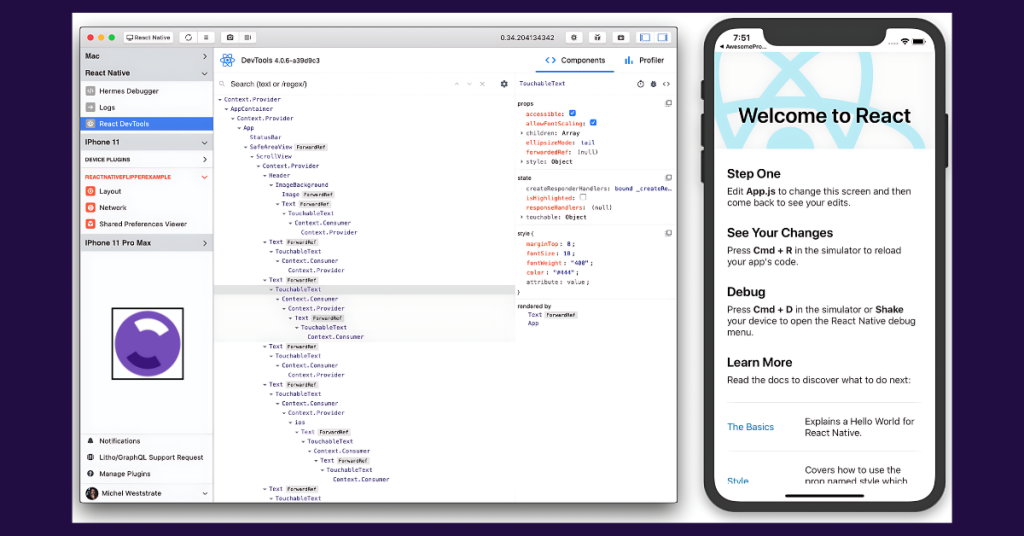Click the reload icon in title bar
The image size is (1024, 536).
point(189,37)
